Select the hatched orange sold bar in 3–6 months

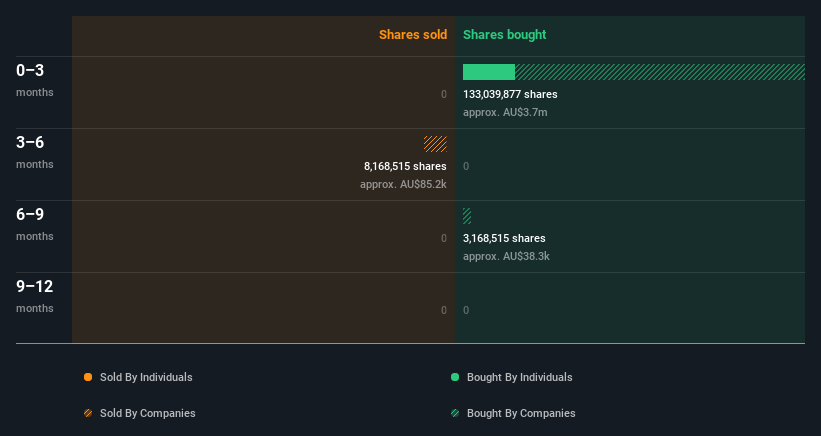click(x=435, y=144)
